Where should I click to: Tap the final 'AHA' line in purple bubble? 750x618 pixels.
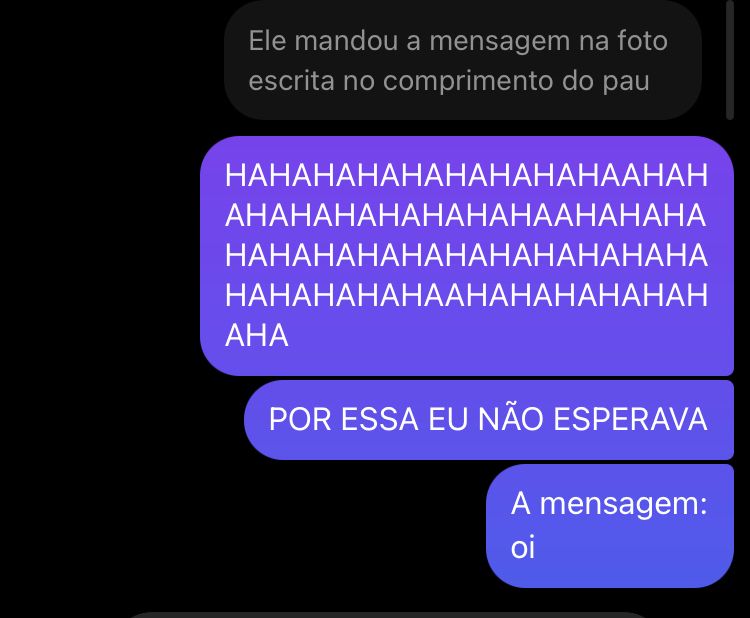(257, 335)
